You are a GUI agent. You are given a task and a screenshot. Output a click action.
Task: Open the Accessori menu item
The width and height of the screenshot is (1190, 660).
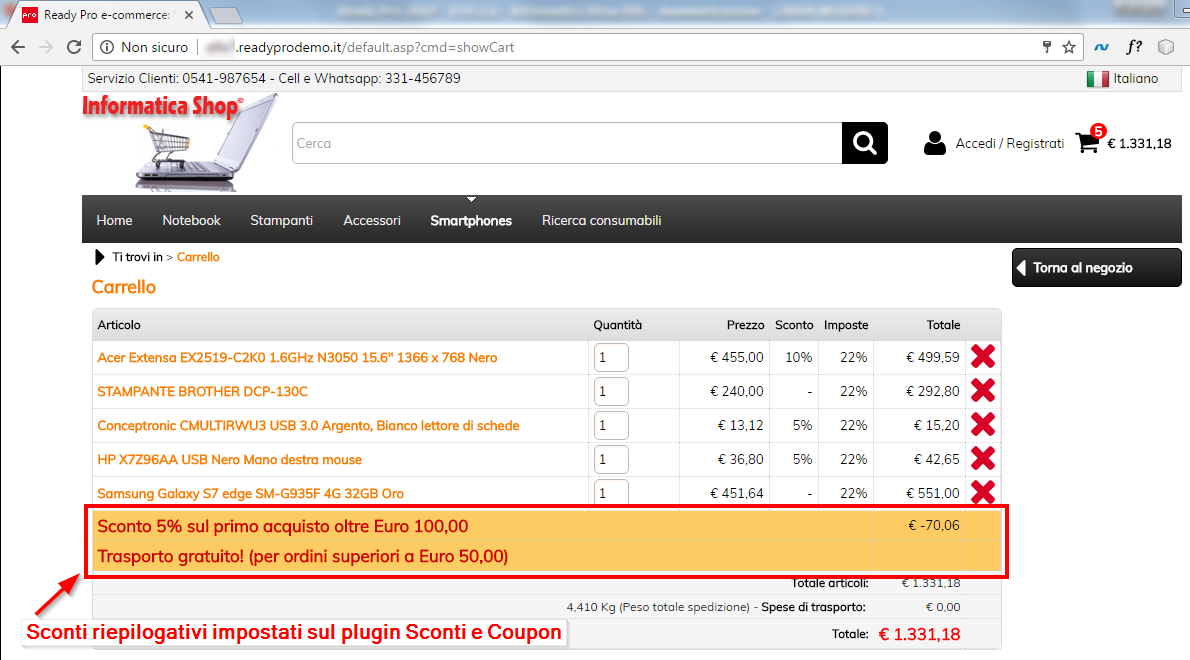(x=372, y=220)
